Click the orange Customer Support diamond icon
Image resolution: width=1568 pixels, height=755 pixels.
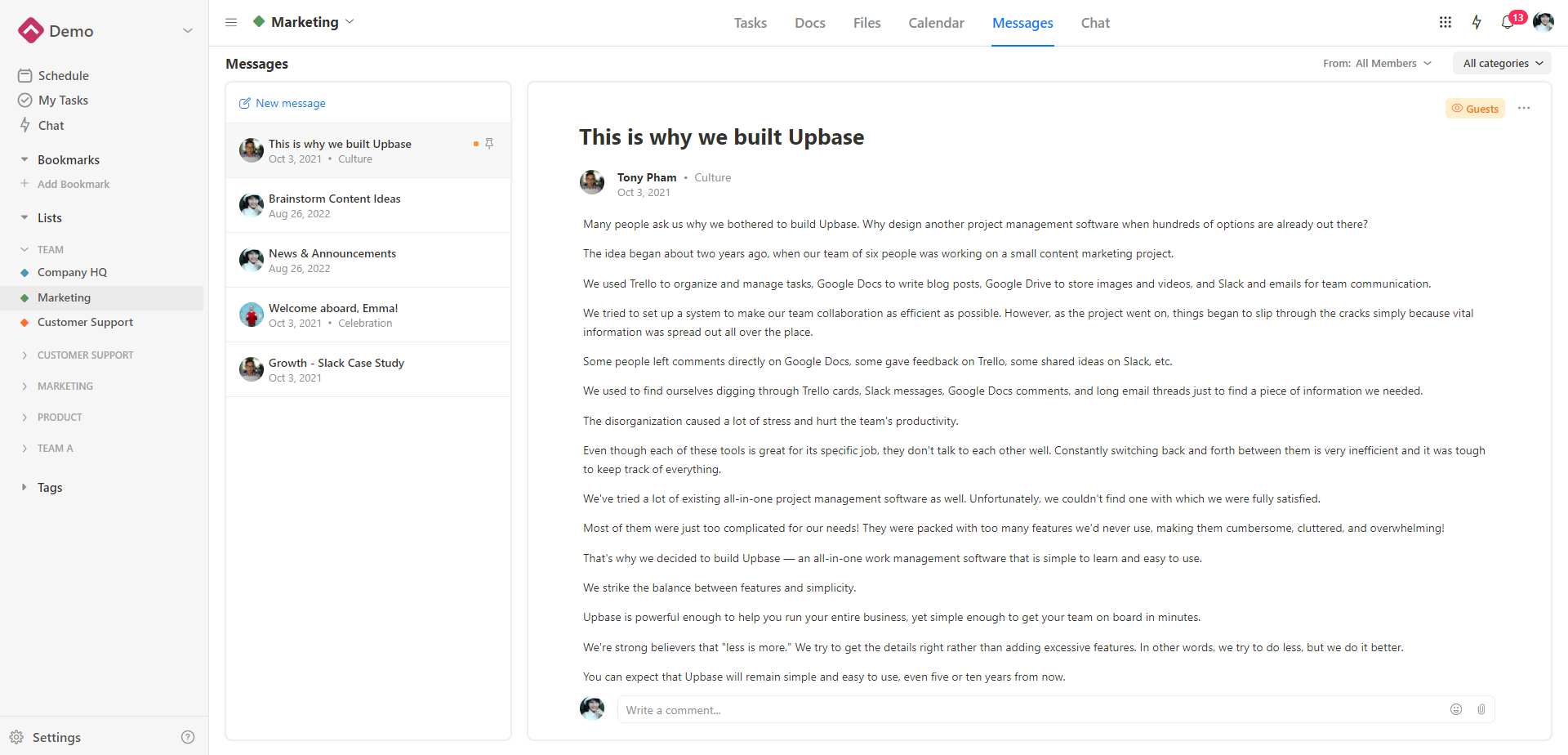[x=24, y=323]
